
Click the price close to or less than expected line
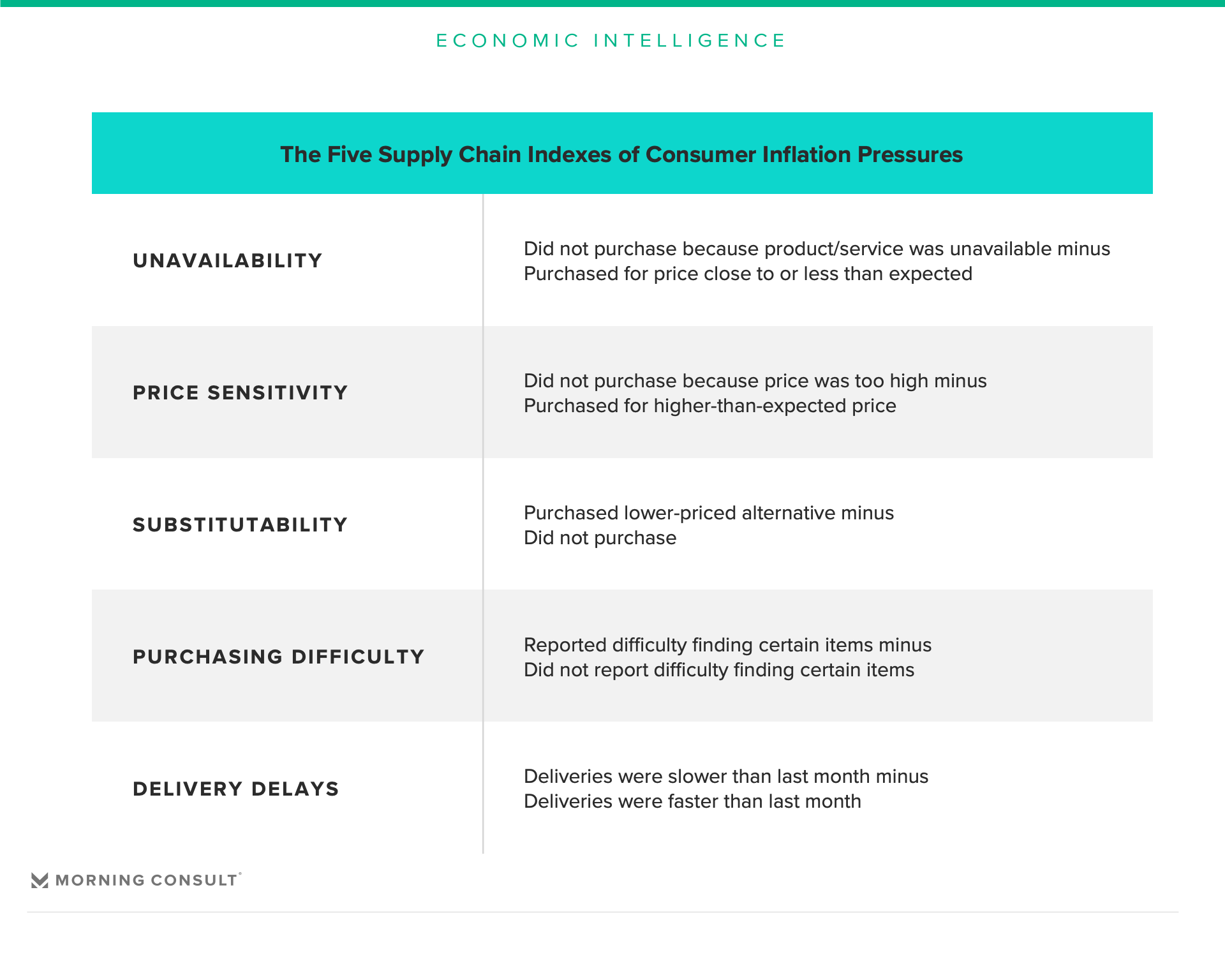(x=748, y=274)
